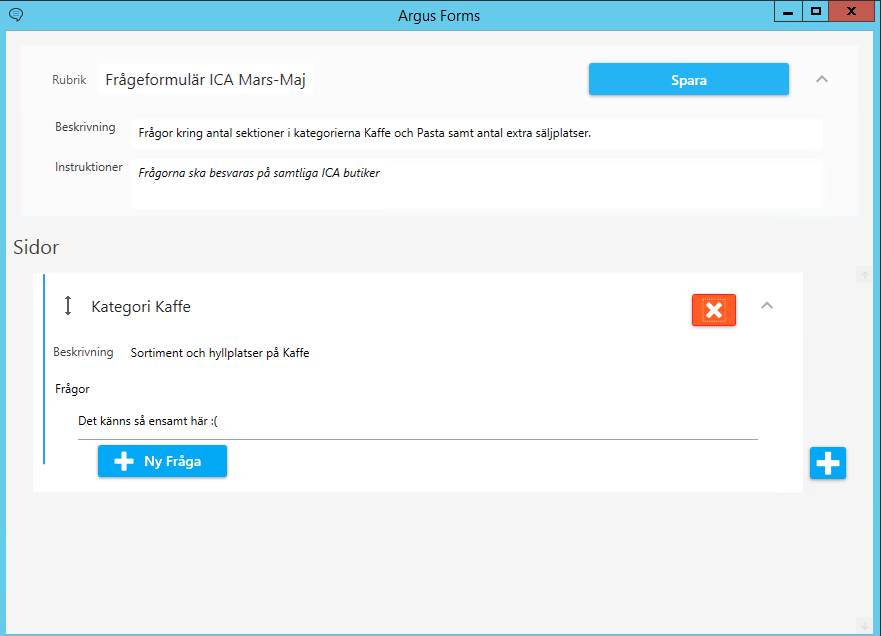Screen dimensions: 881x636
Task: Save the form with Spara button
Action: (x=689, y=79)
